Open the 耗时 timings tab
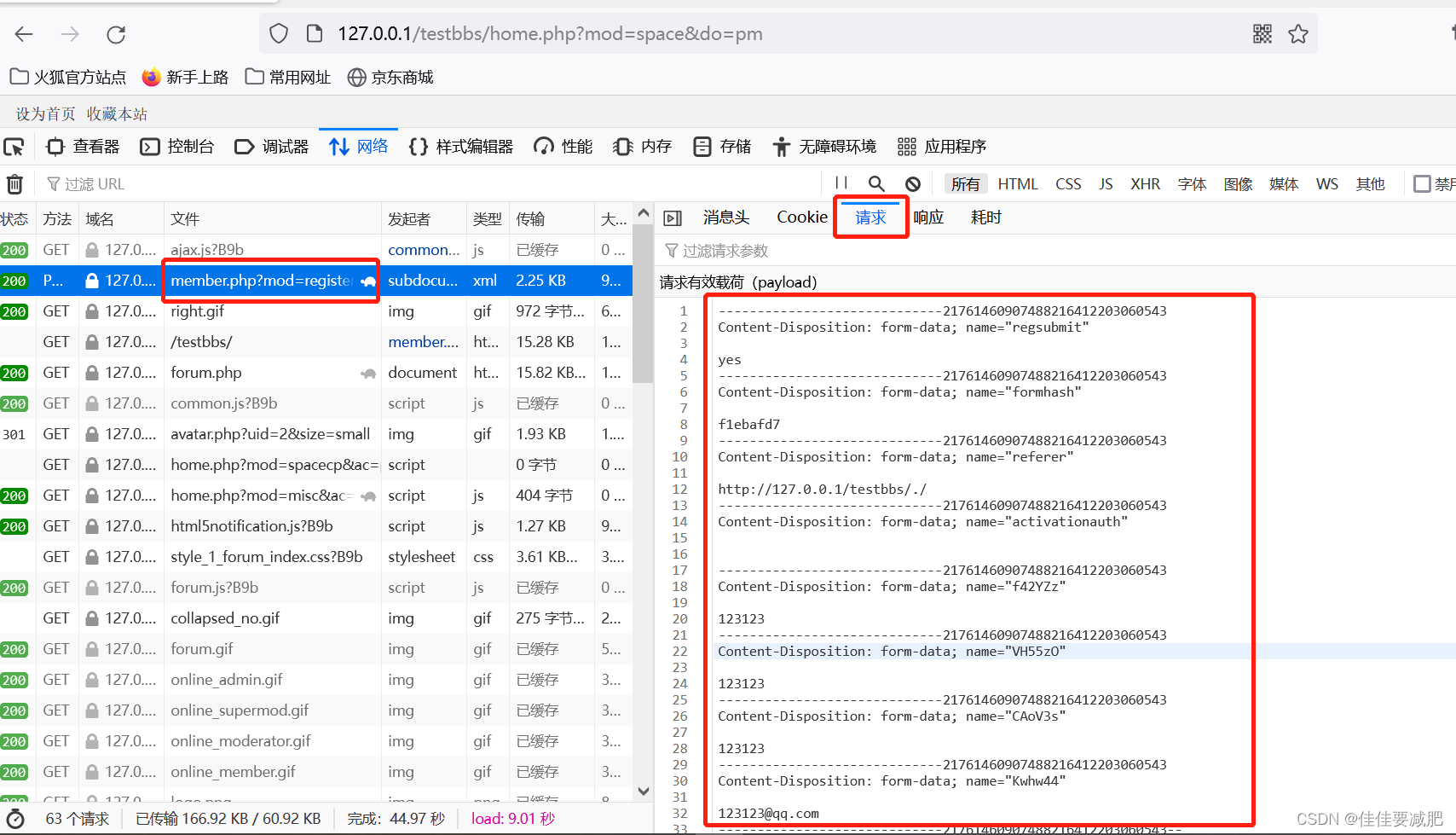1456x835 pixels. (986, 217)
